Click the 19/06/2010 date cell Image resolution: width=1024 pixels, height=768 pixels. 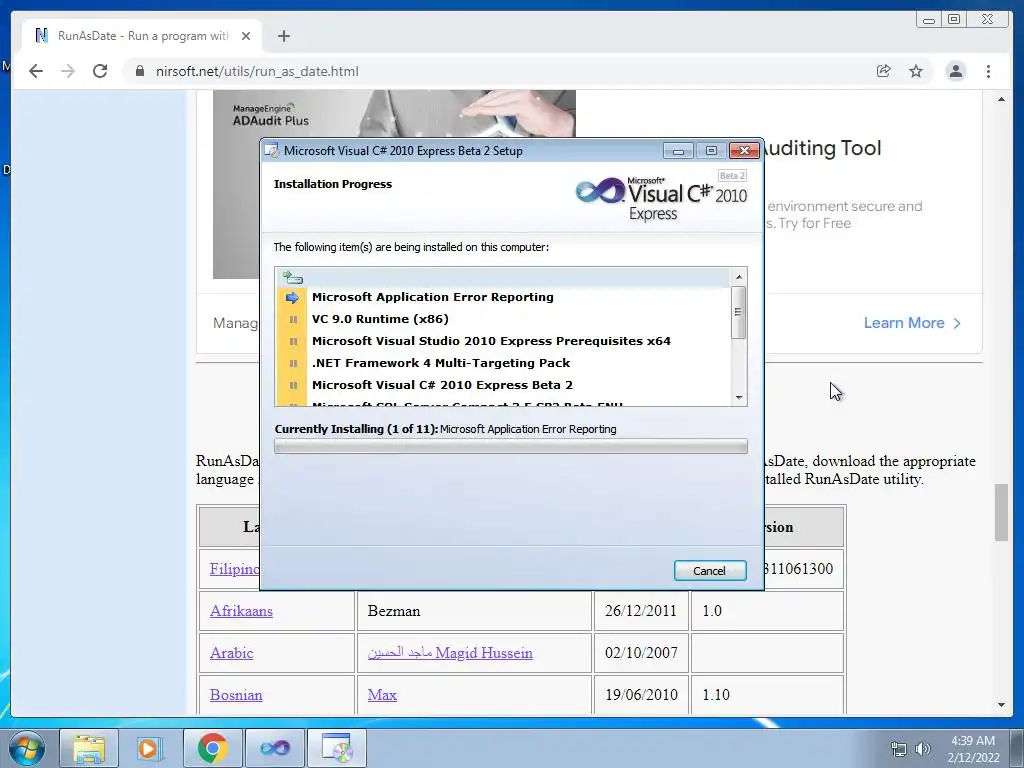click(641, 695)
